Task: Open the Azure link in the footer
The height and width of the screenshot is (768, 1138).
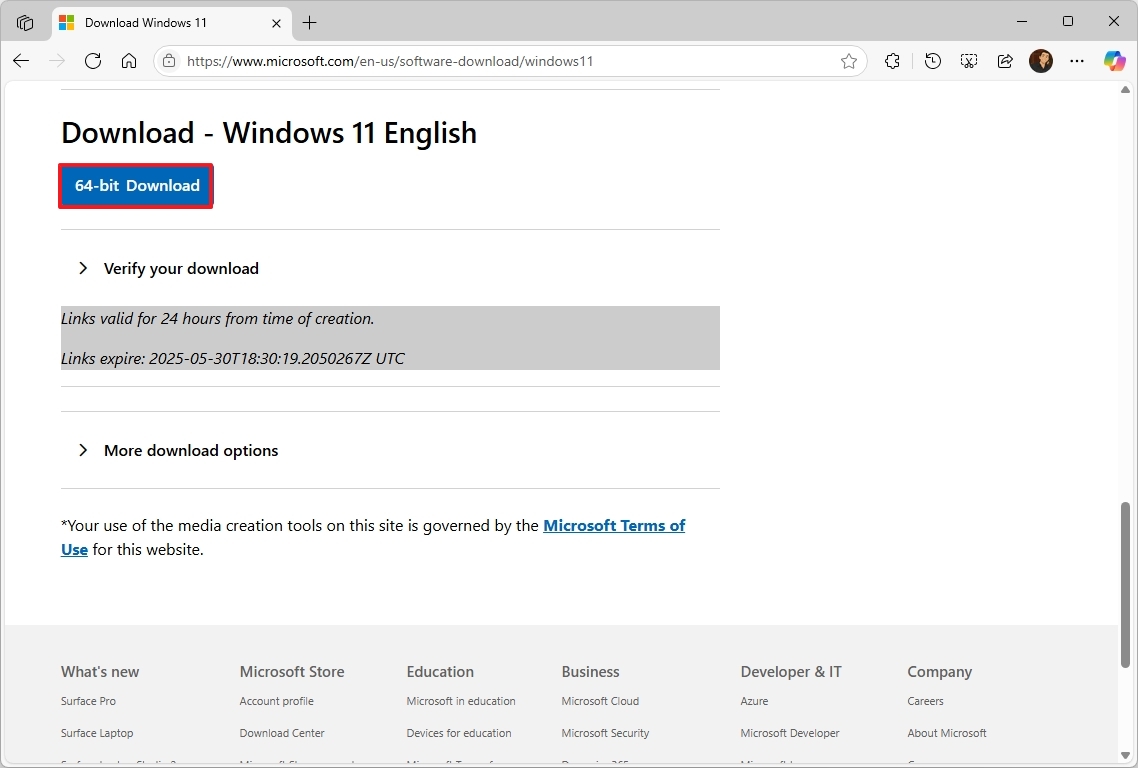Action: (x=754, y=701)
